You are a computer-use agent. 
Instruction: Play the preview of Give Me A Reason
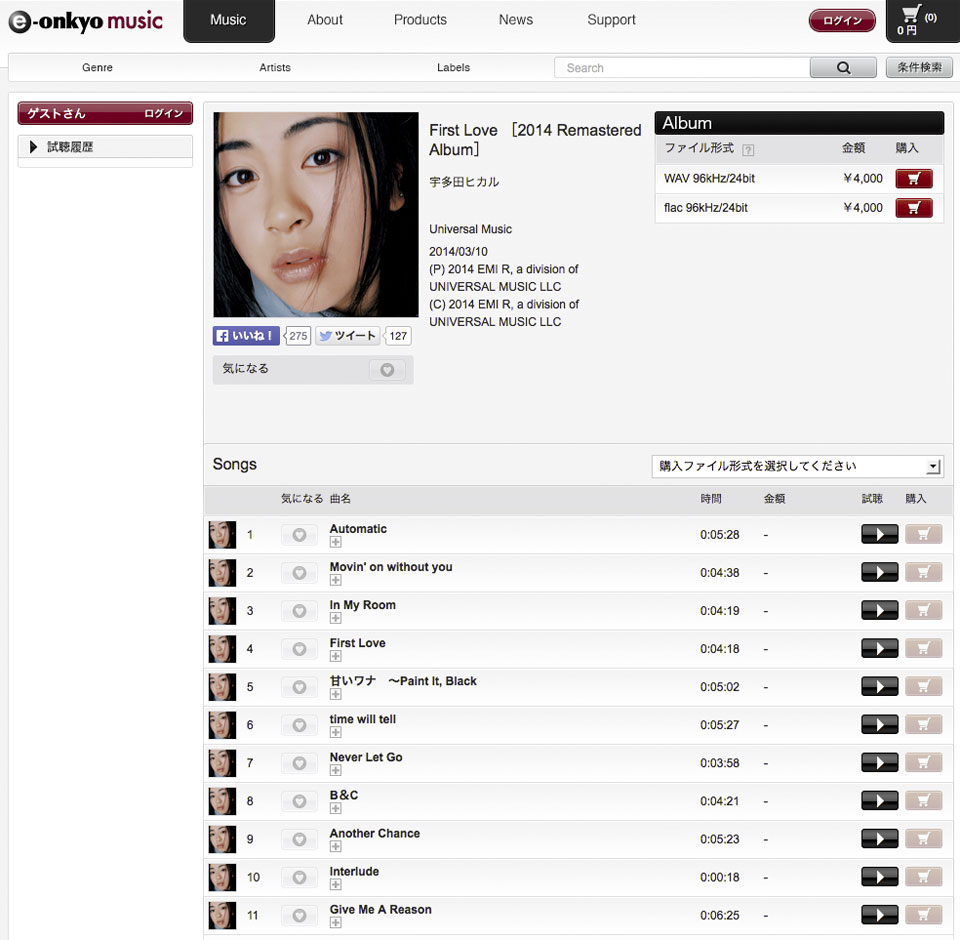pos(879,915)
